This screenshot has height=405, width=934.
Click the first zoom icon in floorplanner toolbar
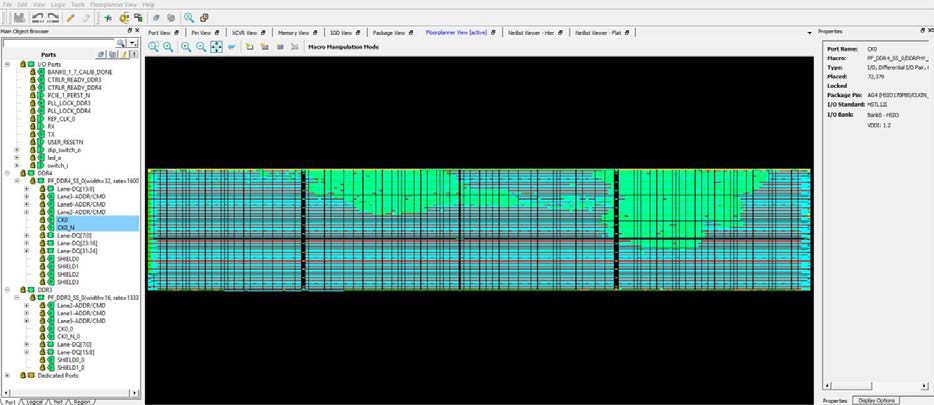tap(154, 47)
